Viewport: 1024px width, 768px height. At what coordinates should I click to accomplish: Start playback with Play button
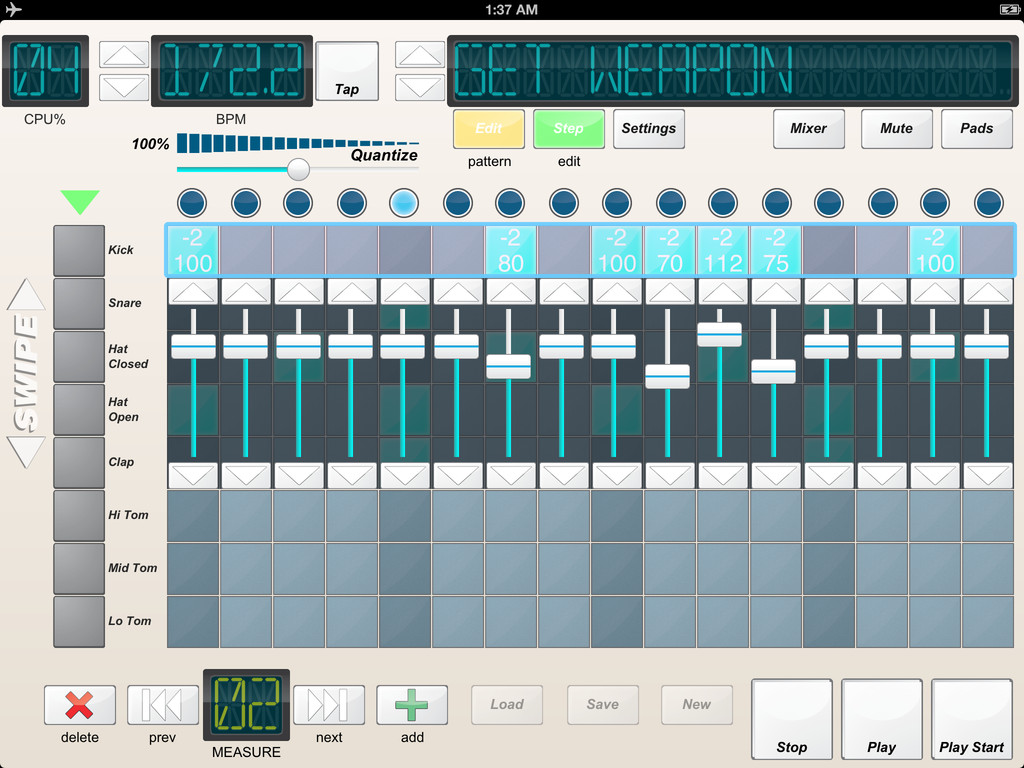882,719
